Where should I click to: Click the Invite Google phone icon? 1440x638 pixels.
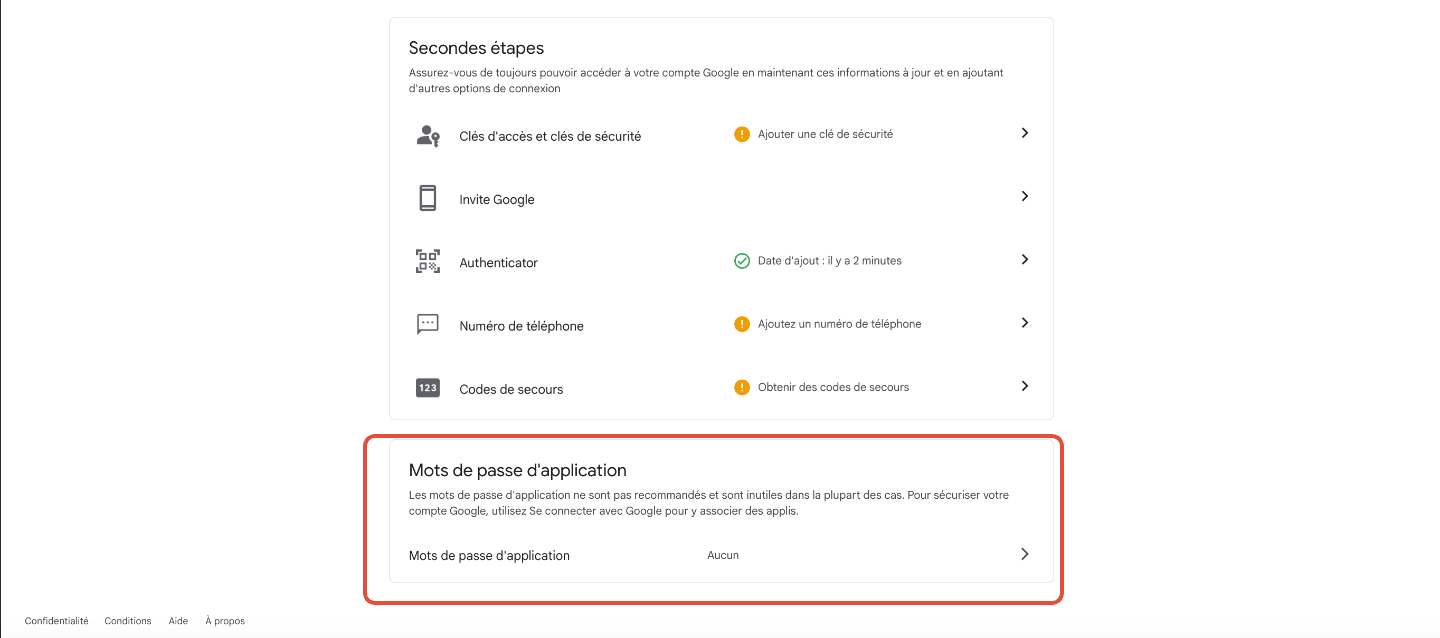[428, 198]
